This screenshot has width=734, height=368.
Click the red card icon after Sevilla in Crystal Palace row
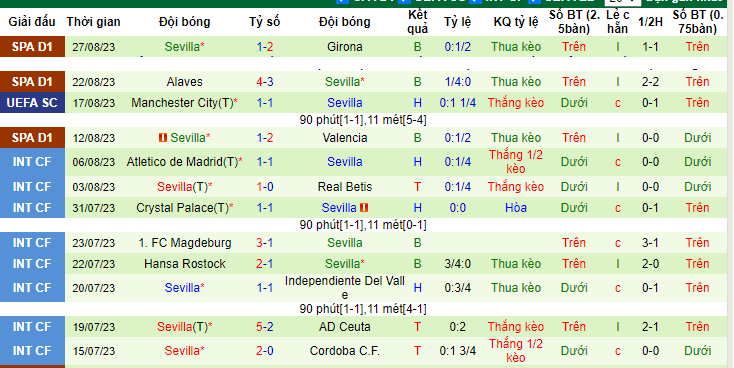(364, 207)
